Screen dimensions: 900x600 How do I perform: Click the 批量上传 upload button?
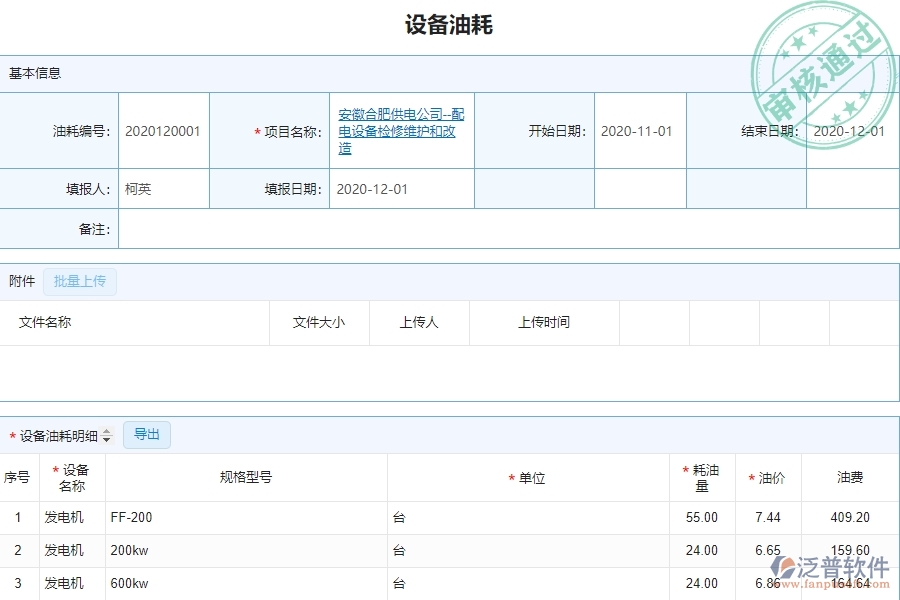80,281
